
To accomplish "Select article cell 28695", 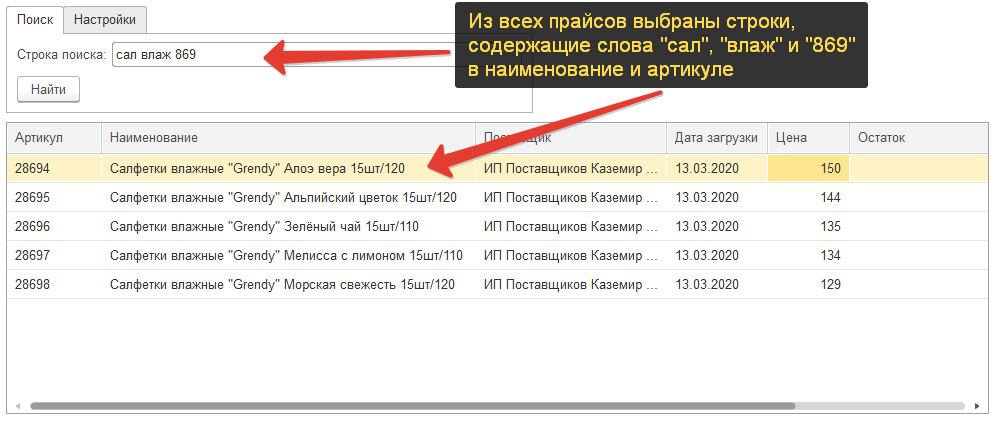I will point(54,197).
